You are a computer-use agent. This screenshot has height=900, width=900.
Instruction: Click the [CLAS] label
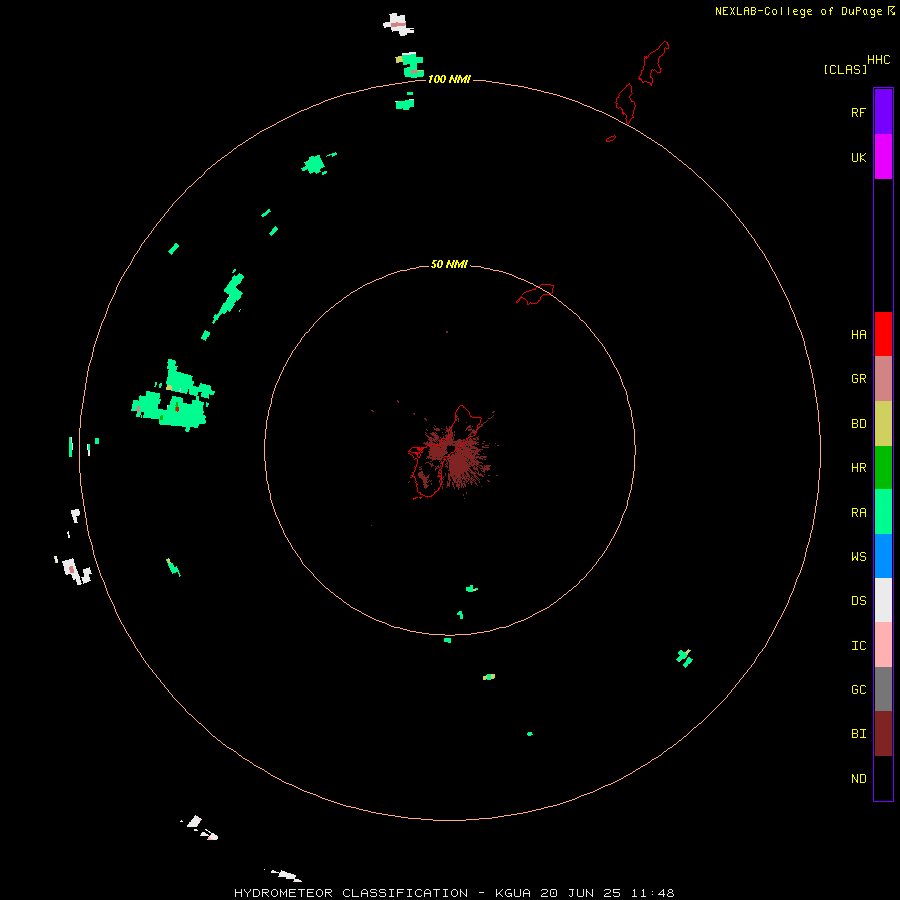[845, 69]
